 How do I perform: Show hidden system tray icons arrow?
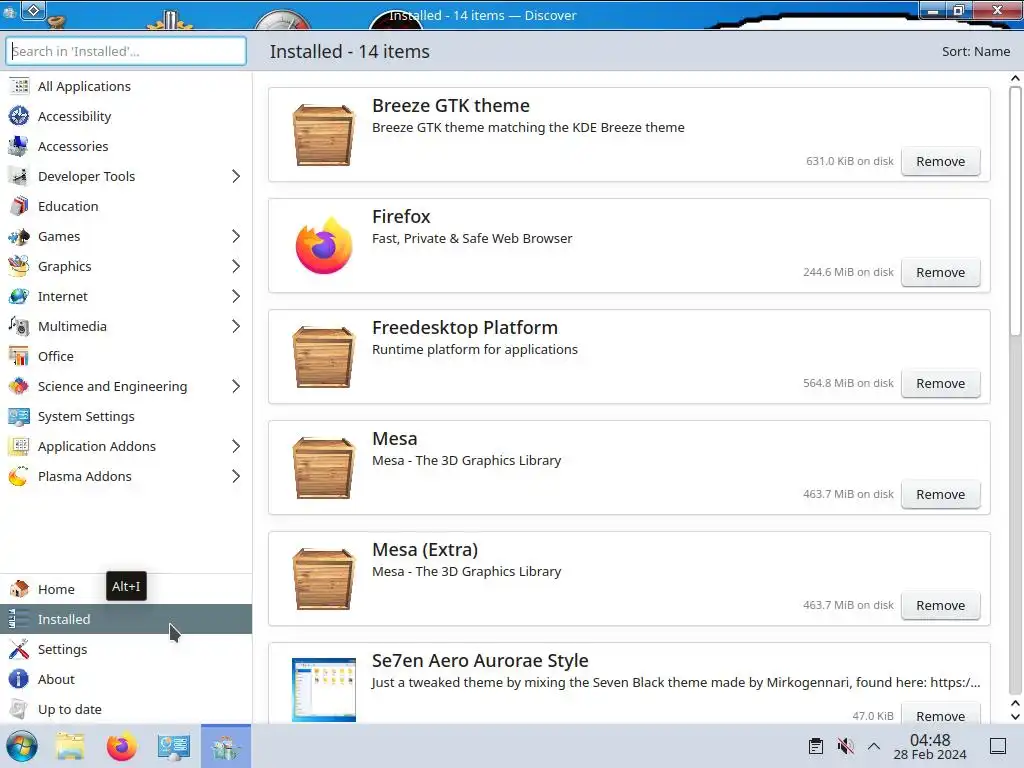click(x=874, y=746)
